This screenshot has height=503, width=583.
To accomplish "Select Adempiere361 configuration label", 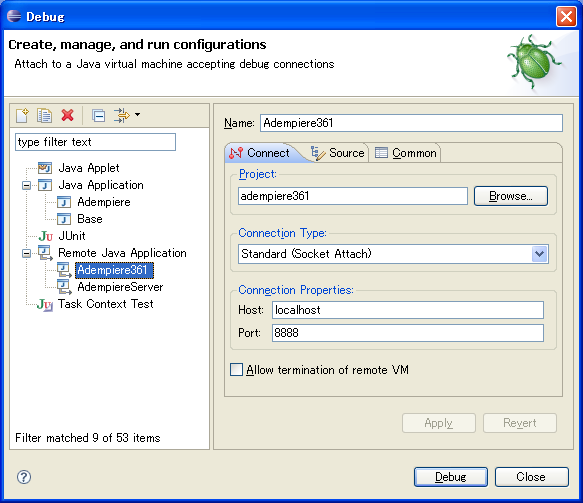I will tap(113, 270).
